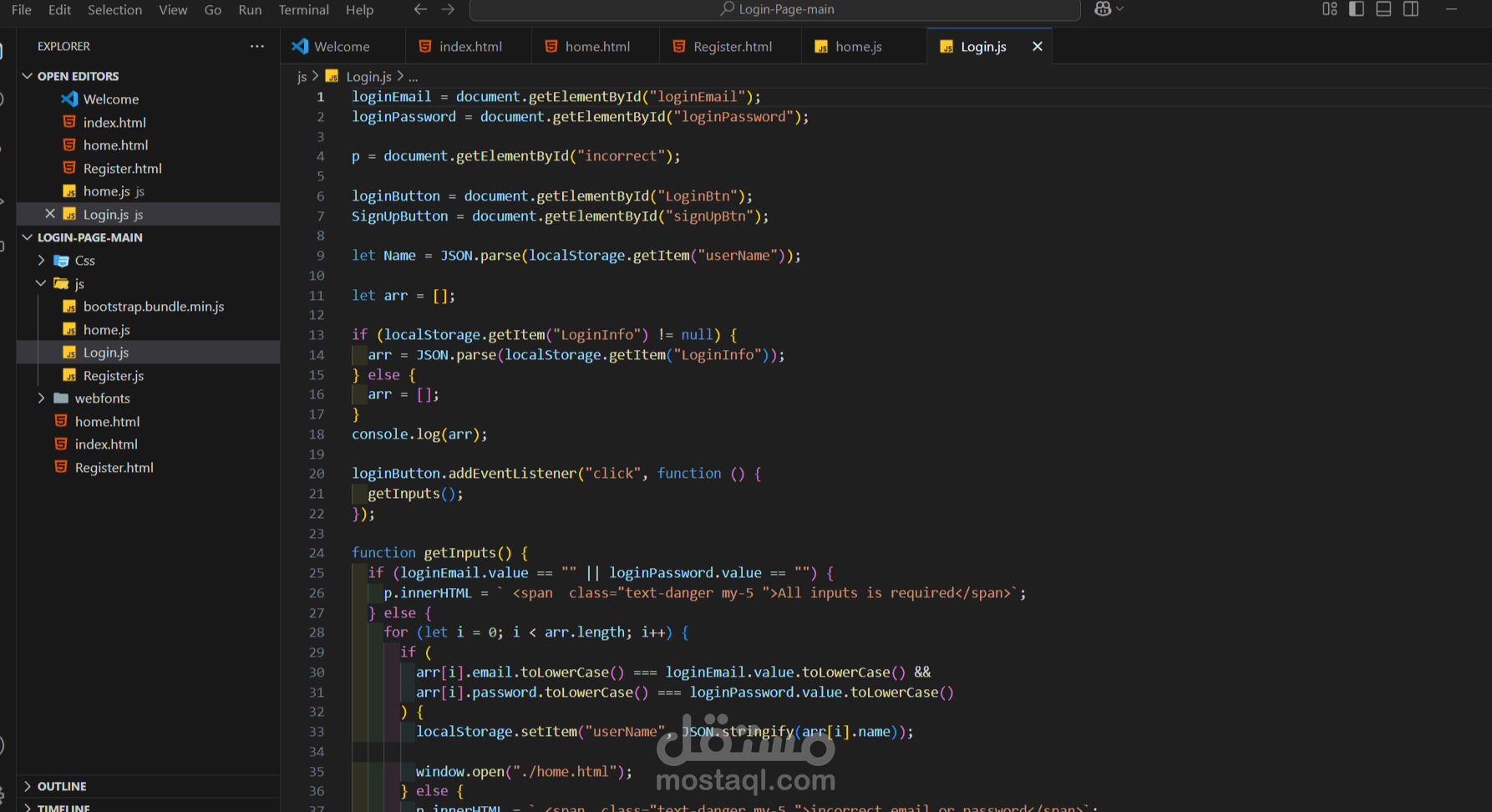Open index.html in the LOGIN-PAGE-MAIN tree
Screen dimensions: 1492x812
pos(106,444)
